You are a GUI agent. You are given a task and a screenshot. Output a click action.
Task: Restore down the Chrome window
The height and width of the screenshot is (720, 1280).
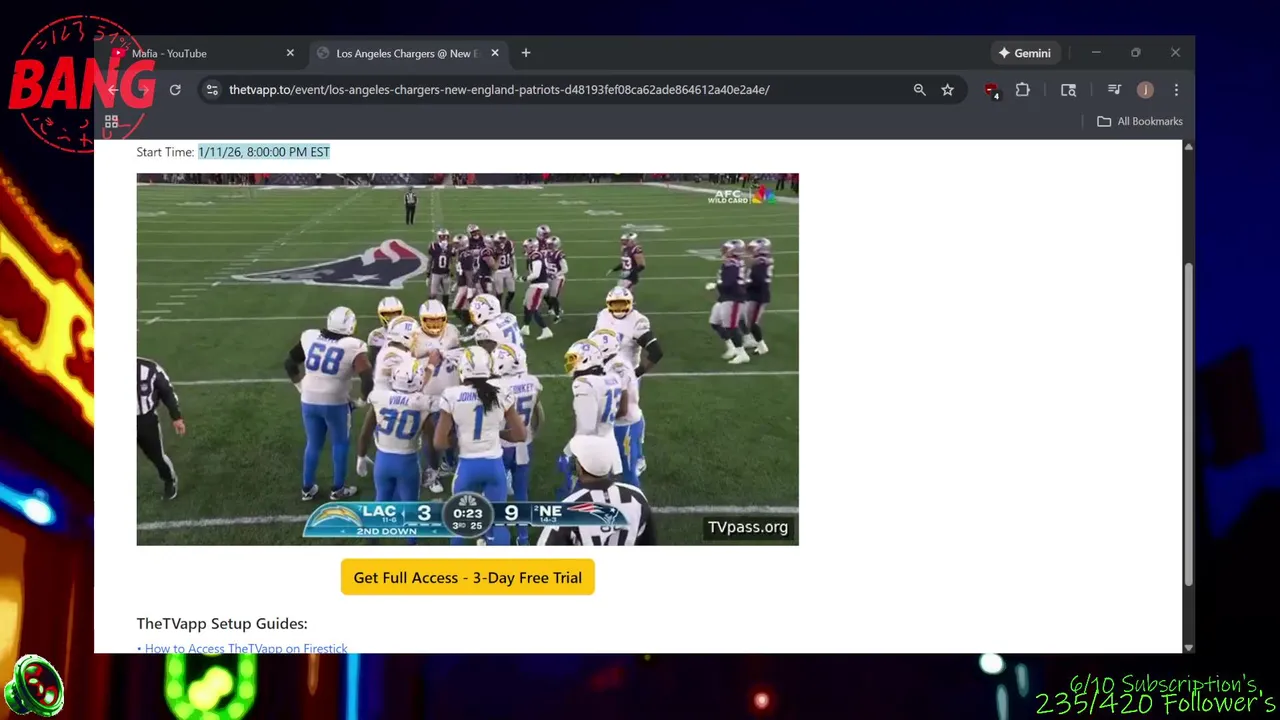(x=1136, y=53)
